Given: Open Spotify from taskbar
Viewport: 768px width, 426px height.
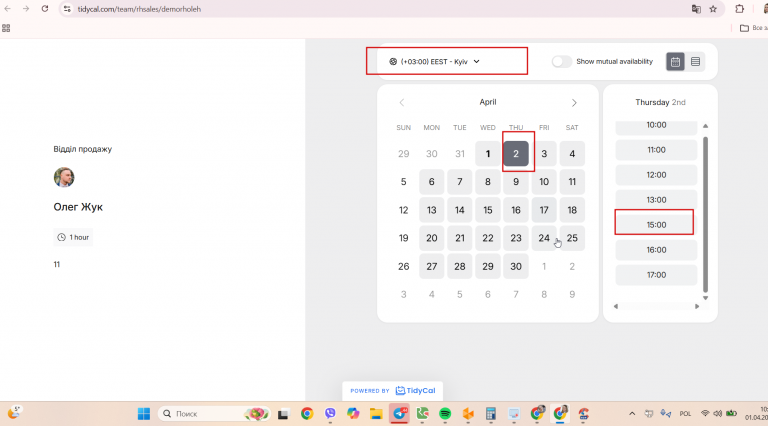Looking at the screenshot, I should tap(445, 414).
